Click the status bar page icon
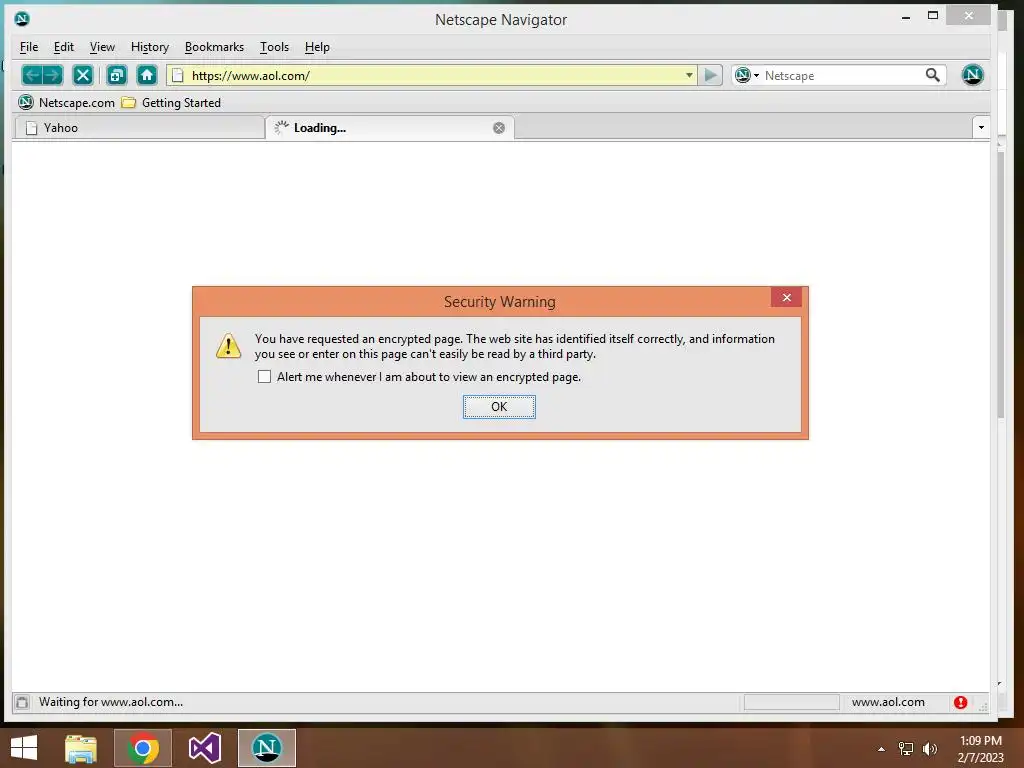This screenshot has height=768, width=1024. 22,702
